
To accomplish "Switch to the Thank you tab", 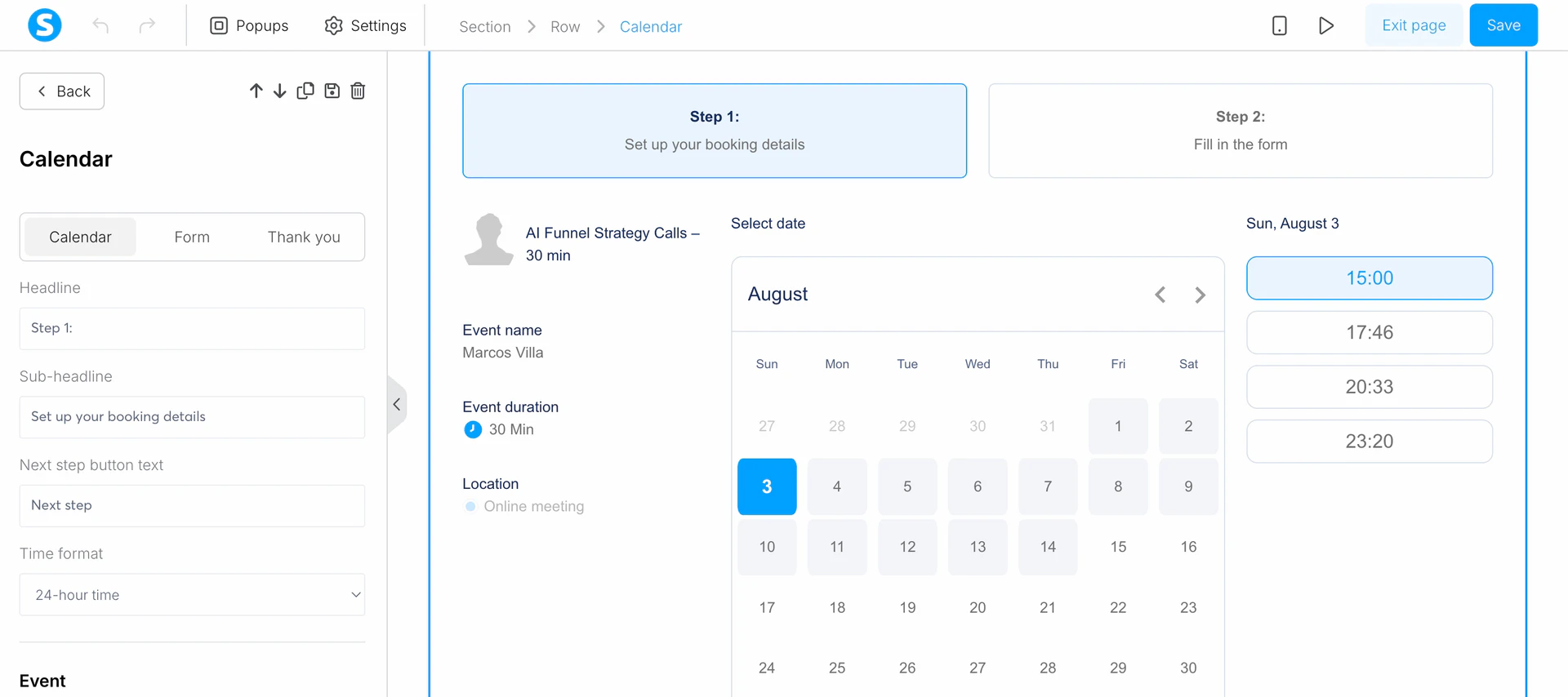I will (303, 237).
